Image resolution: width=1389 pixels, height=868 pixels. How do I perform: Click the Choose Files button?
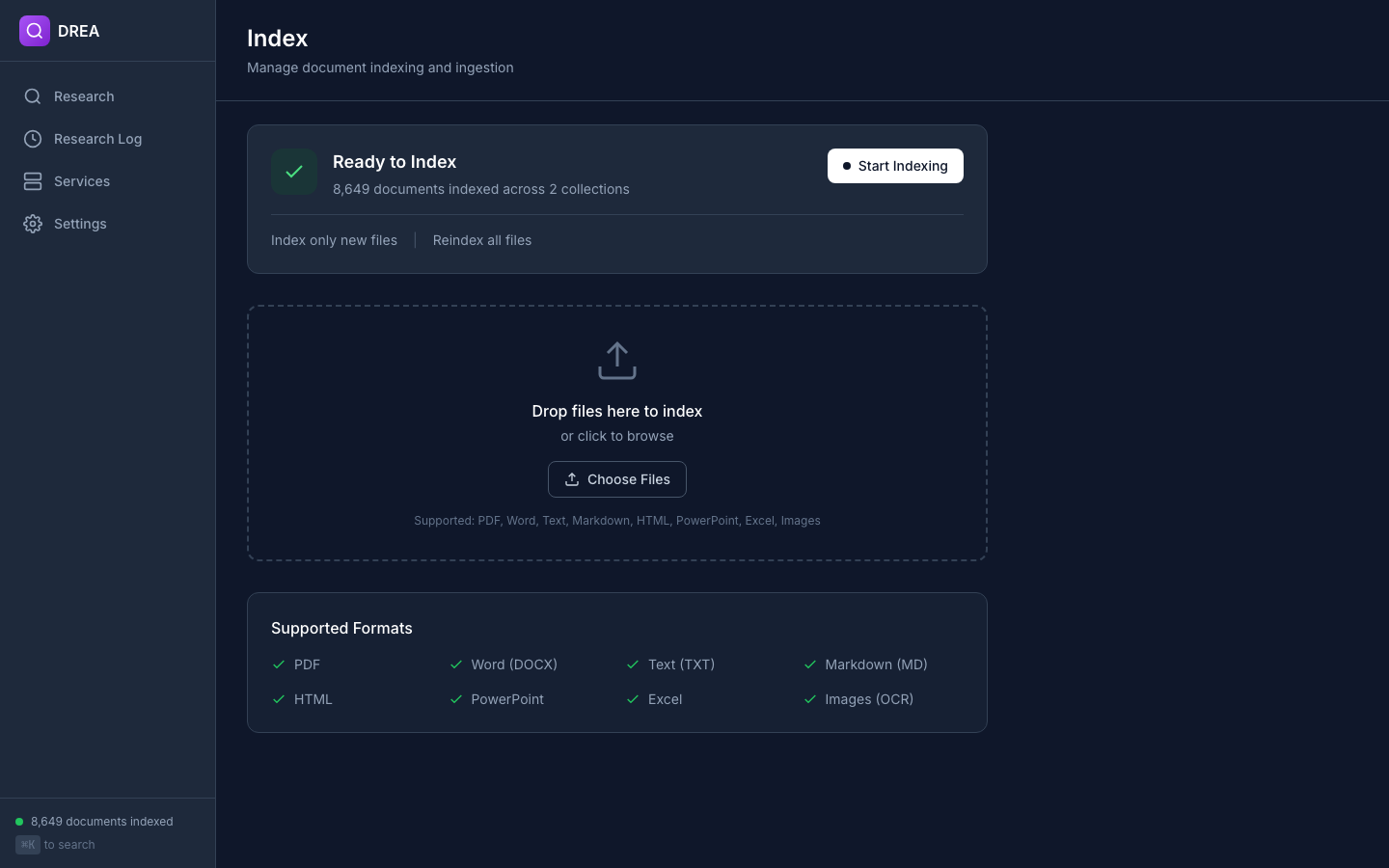click(x=617, y=479)
